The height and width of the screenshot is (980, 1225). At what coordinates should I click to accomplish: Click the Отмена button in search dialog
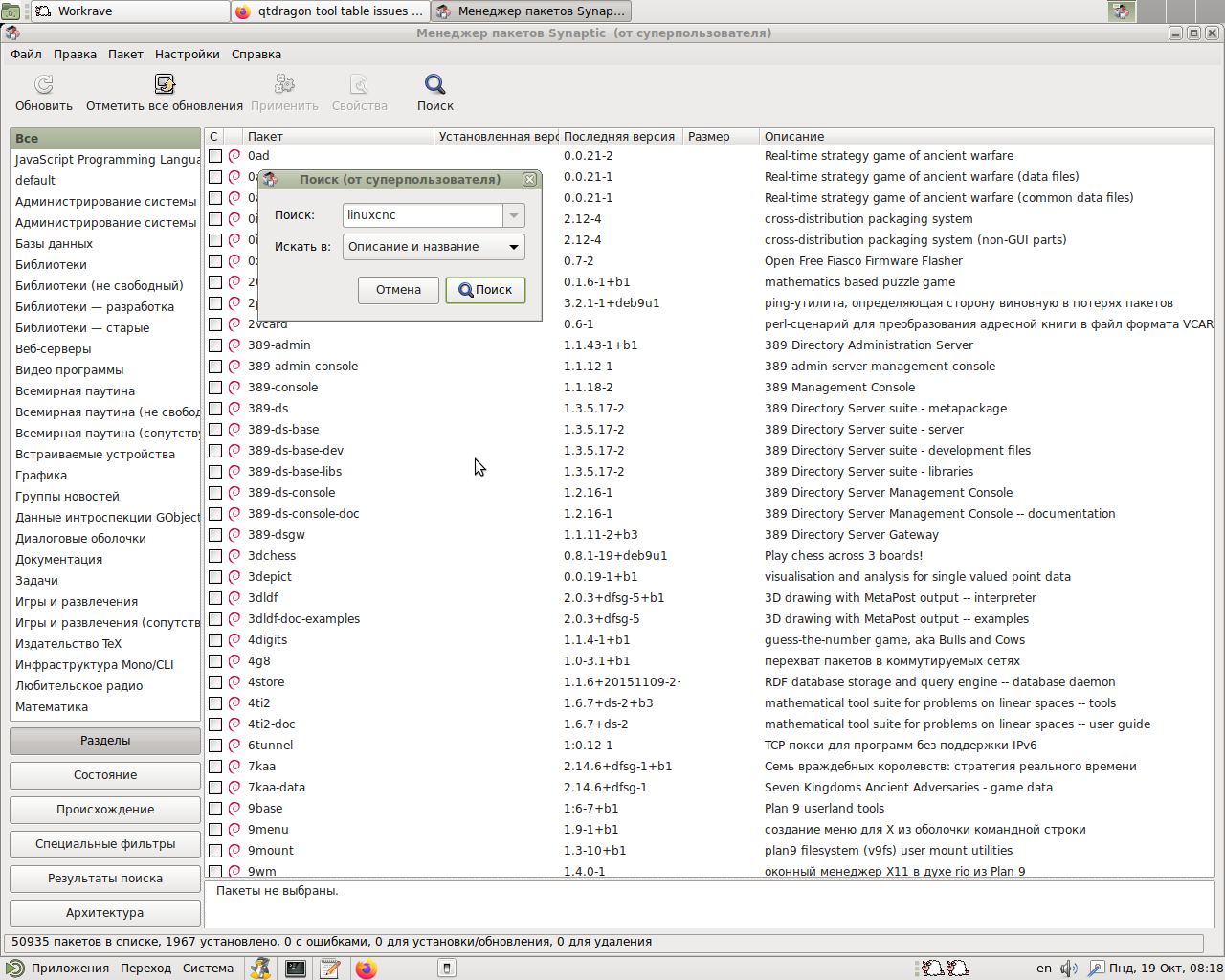[398, 290]
